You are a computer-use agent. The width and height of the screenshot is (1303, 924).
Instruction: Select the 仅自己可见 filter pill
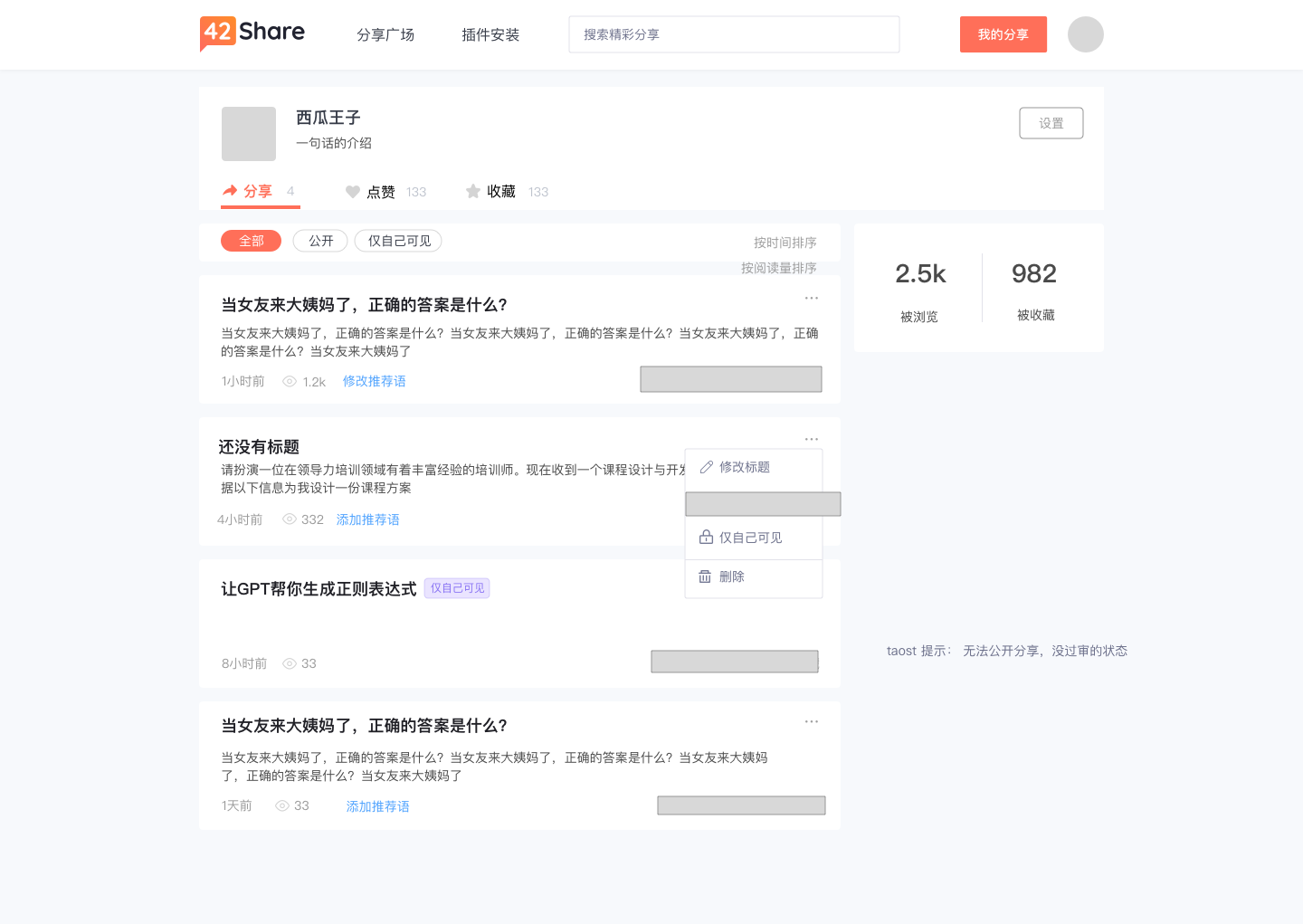click(398, 241)
